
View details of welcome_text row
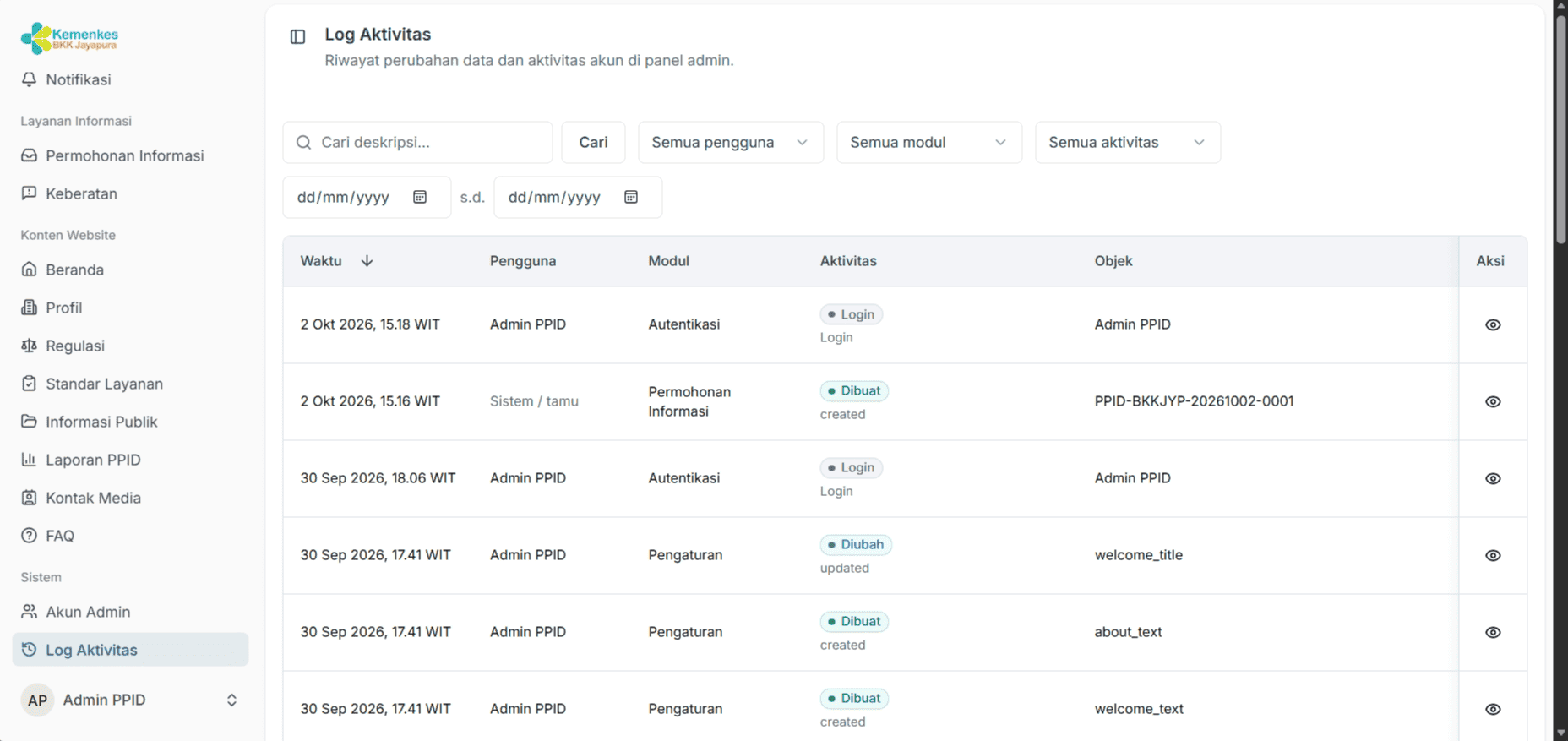click(1493, 710)
